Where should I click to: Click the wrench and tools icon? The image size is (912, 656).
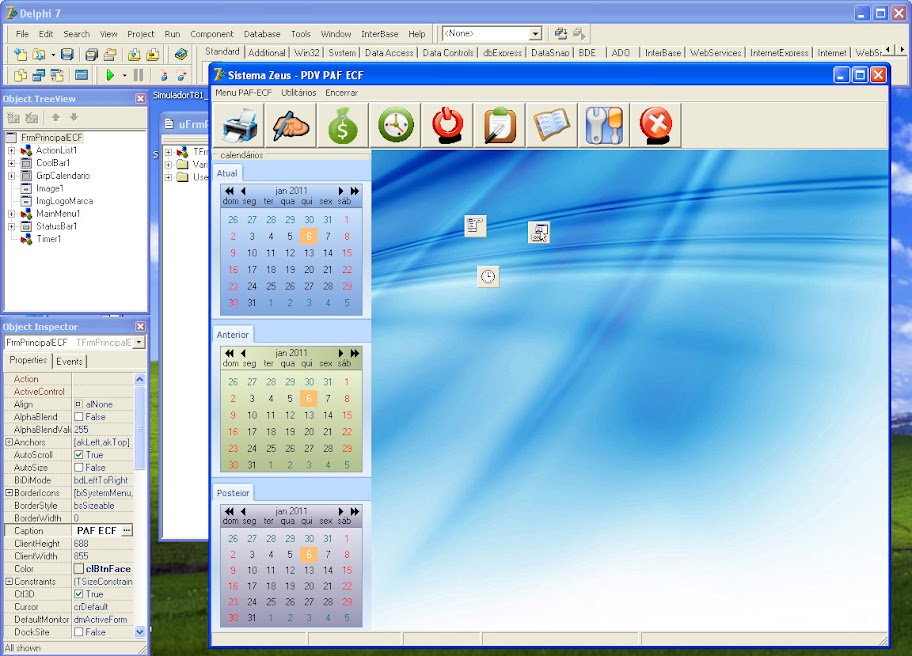(x=604, y=125)
